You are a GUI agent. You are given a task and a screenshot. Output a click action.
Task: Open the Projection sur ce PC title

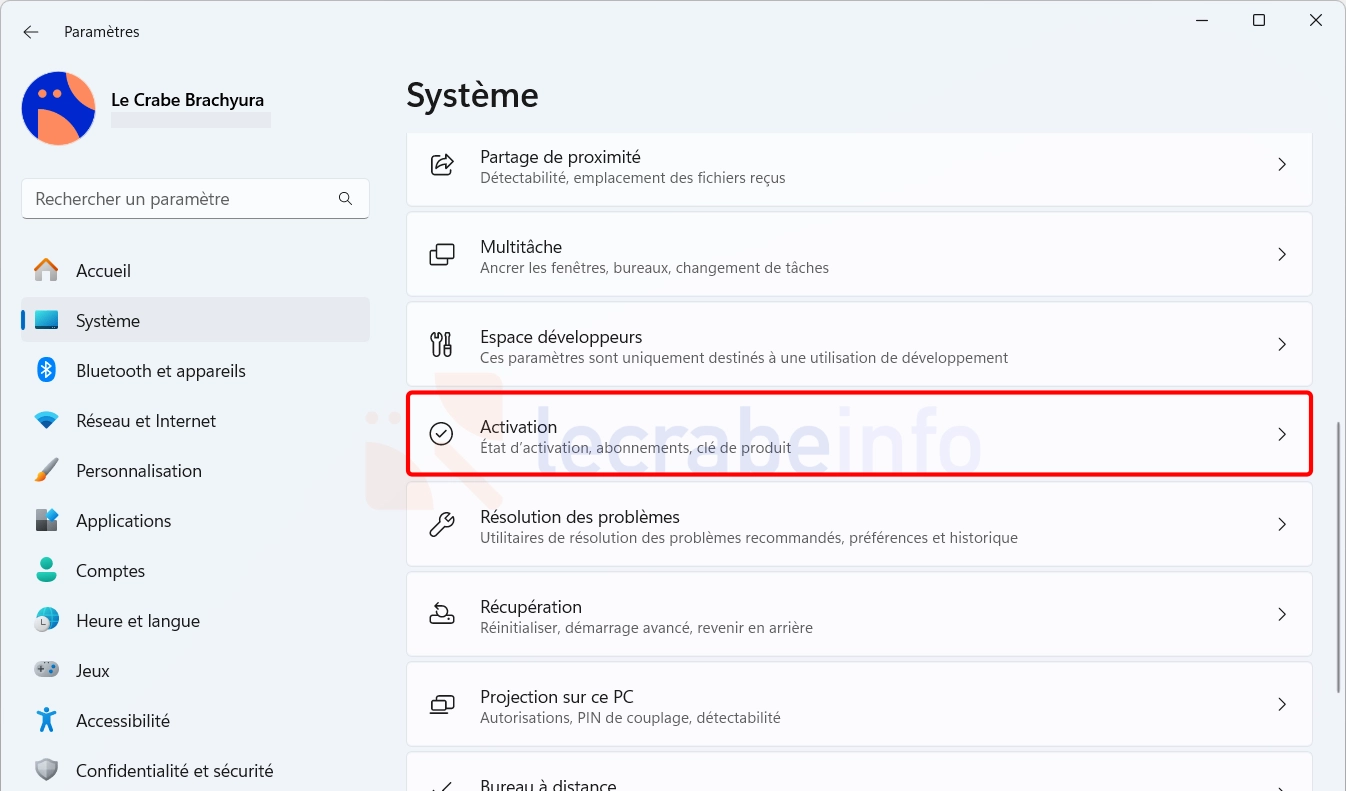(557, 697)
